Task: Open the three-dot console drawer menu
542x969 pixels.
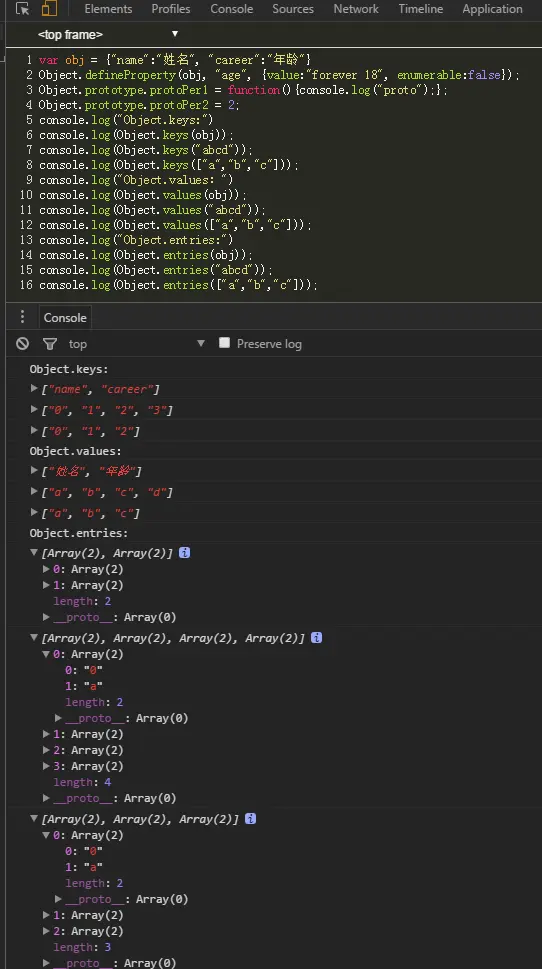Action: (22, 317)
